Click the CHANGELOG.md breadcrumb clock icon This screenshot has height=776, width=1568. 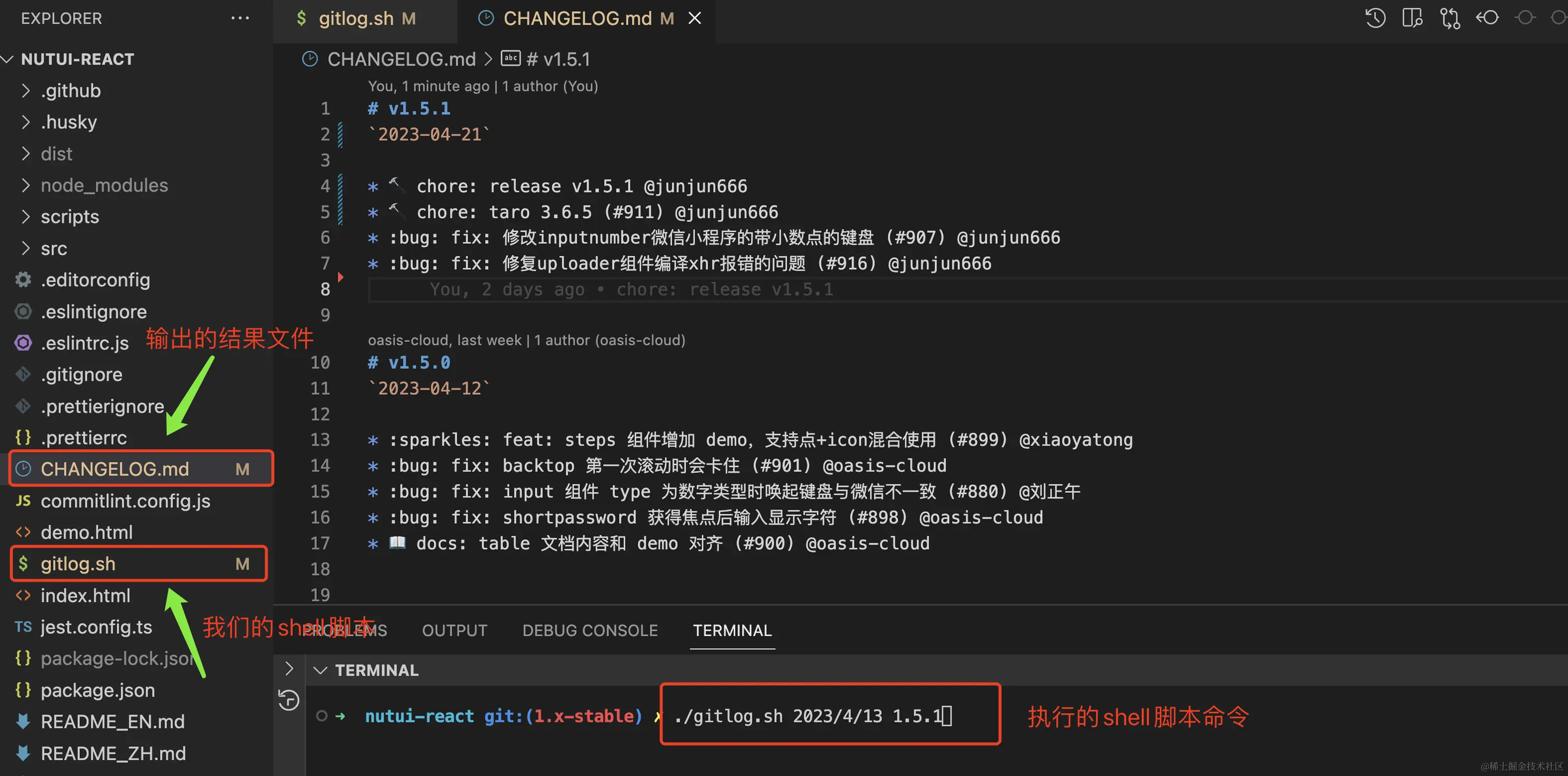point(310,59)
